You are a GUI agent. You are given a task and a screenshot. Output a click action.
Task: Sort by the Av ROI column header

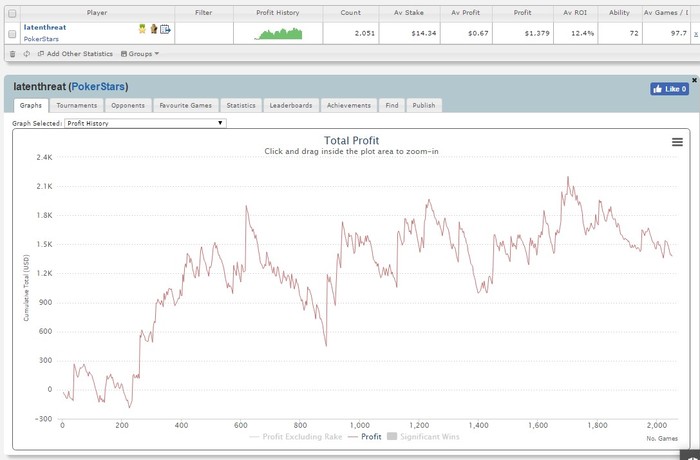[575, 13]
